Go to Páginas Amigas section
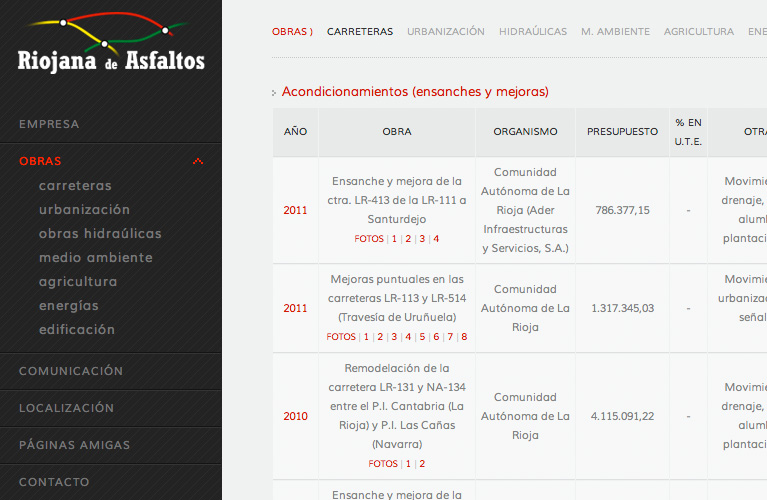Screen dimensions: 767x500 [74, 445]
